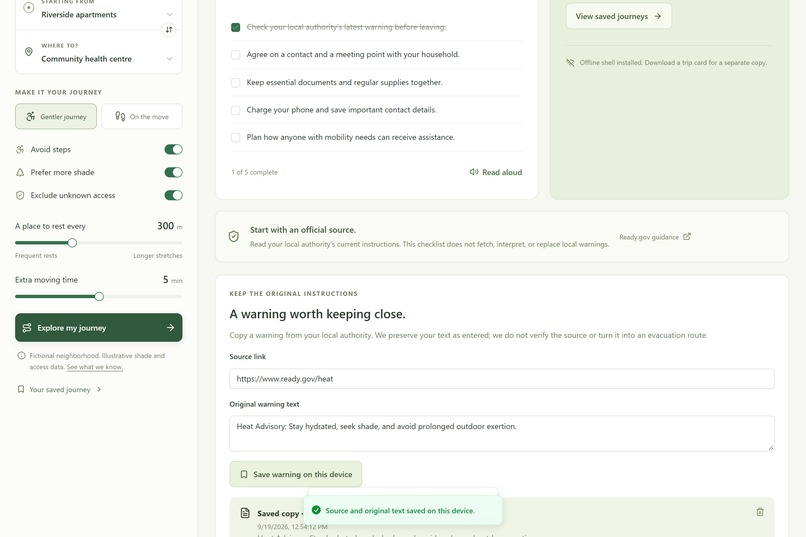Open the Starting from Riverside apartments dropdown
This screenshot has width=806, height=537.
pos(99,11)
